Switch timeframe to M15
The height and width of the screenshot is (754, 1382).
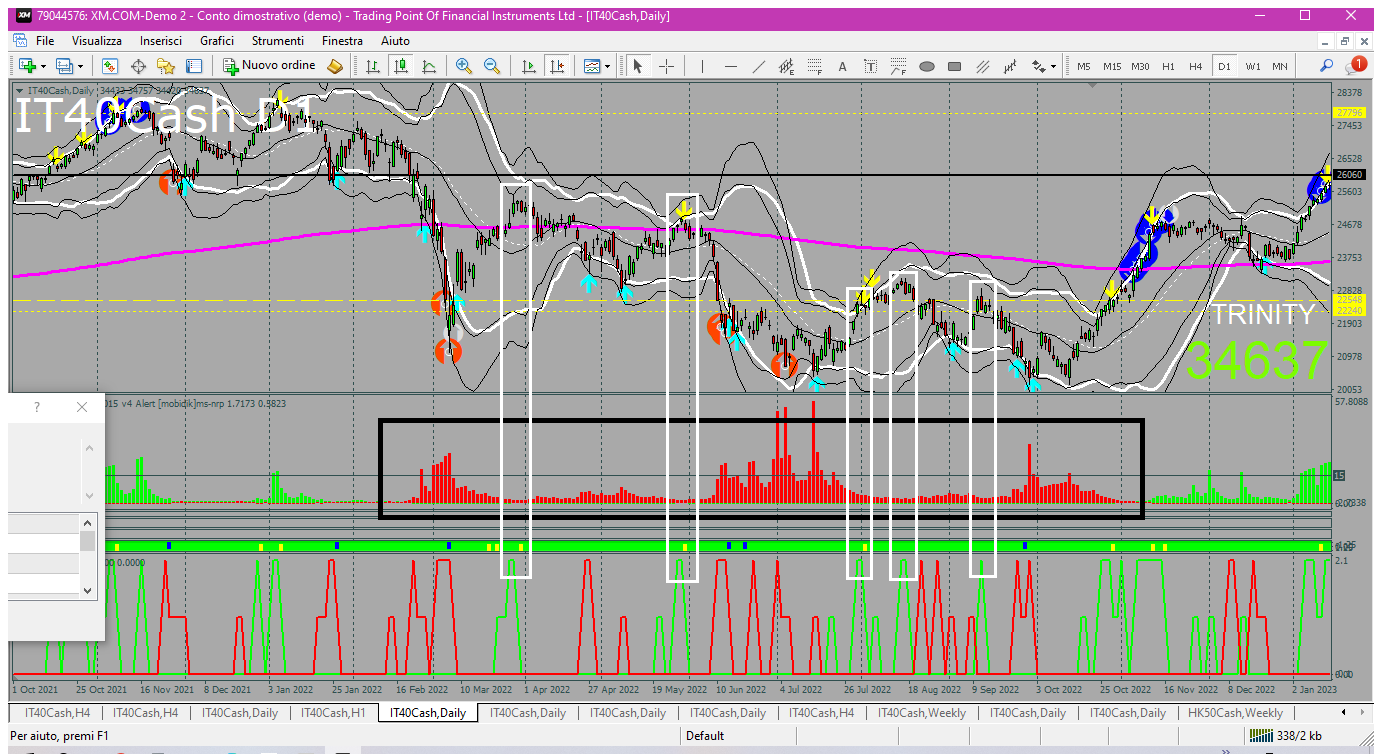[1112, 66]
